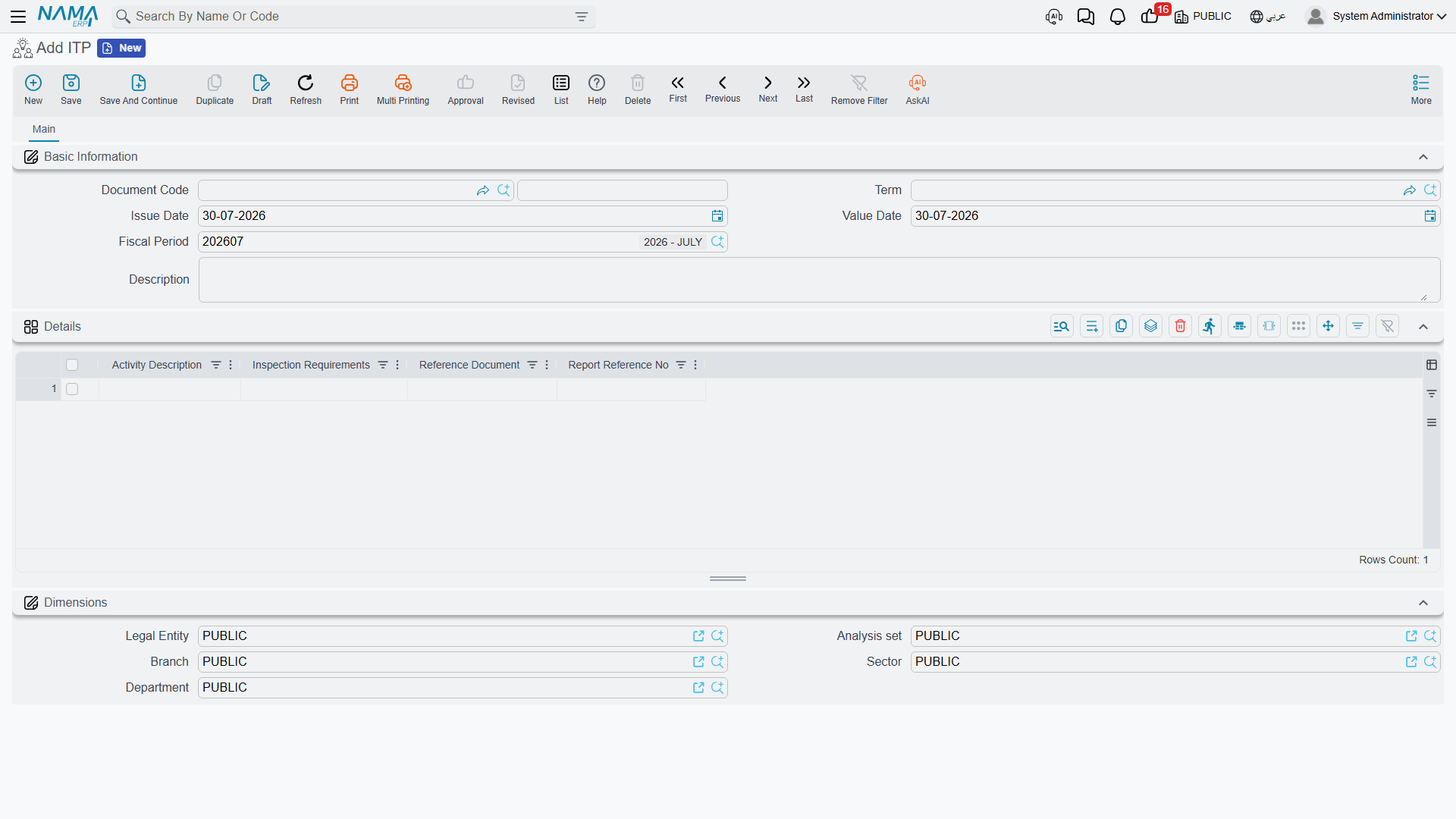Screen dimensions: 1456x819
Task: Open Analysis set record link icon
Action: tap(1411, 636)
